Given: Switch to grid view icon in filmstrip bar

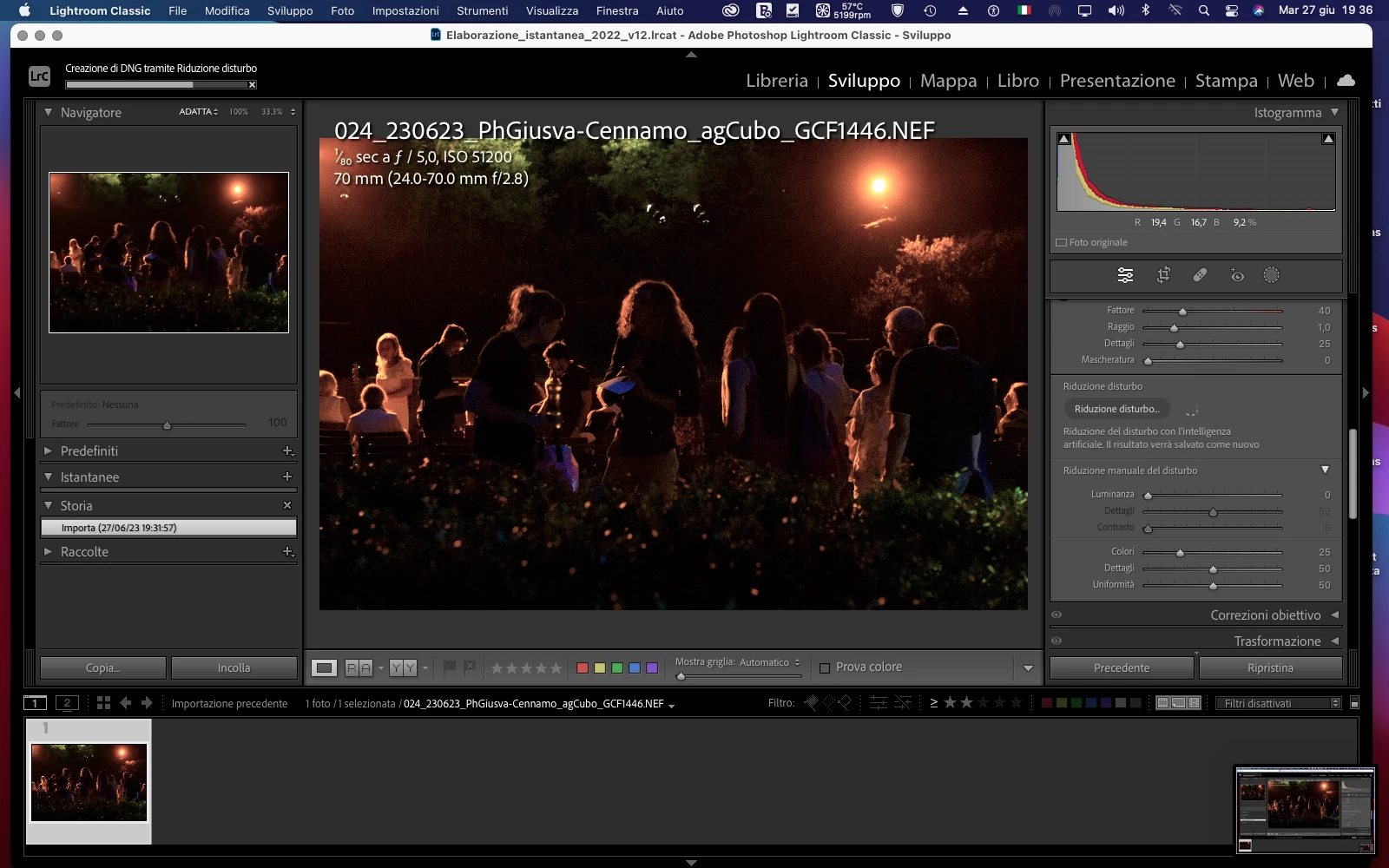Looking at the screenshot, I should click(103, 703).
